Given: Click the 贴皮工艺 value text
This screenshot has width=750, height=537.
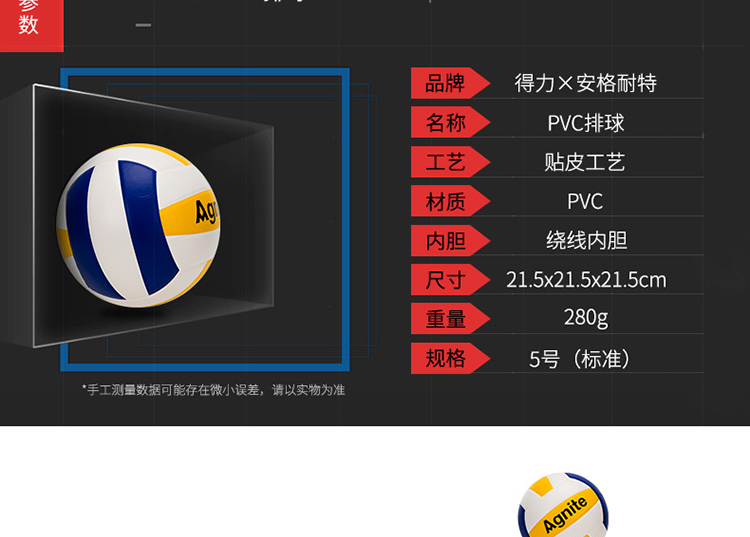Looking at the screenshot, I should 585,162.
